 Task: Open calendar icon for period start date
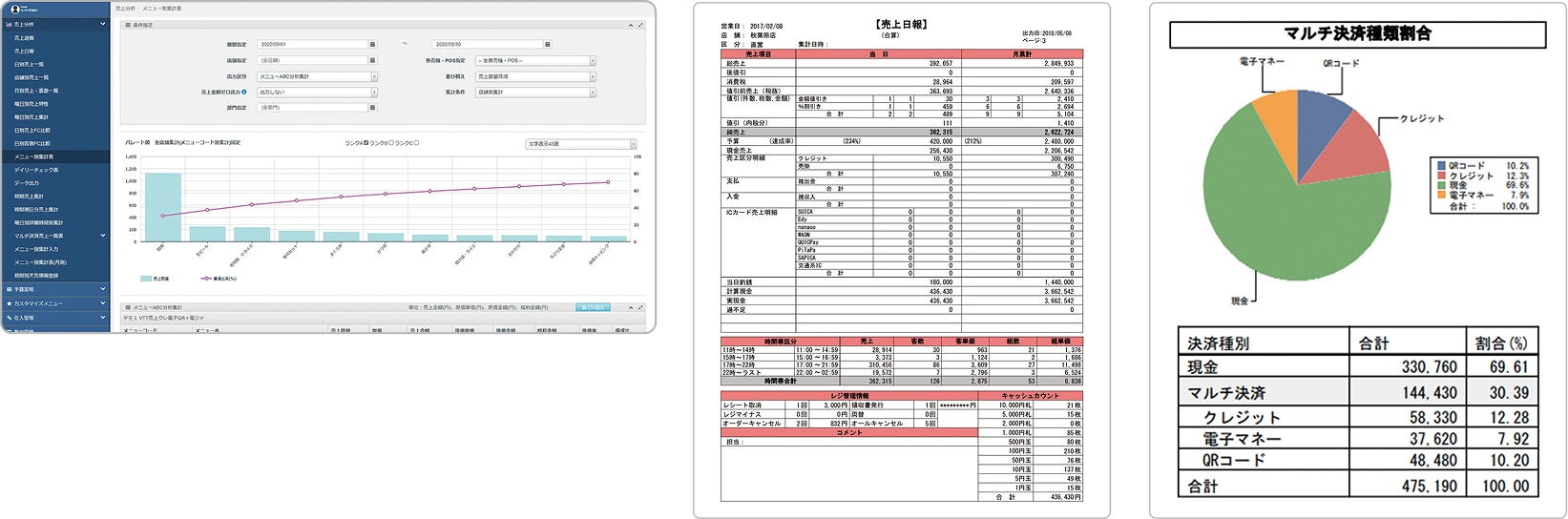(372, 44)
